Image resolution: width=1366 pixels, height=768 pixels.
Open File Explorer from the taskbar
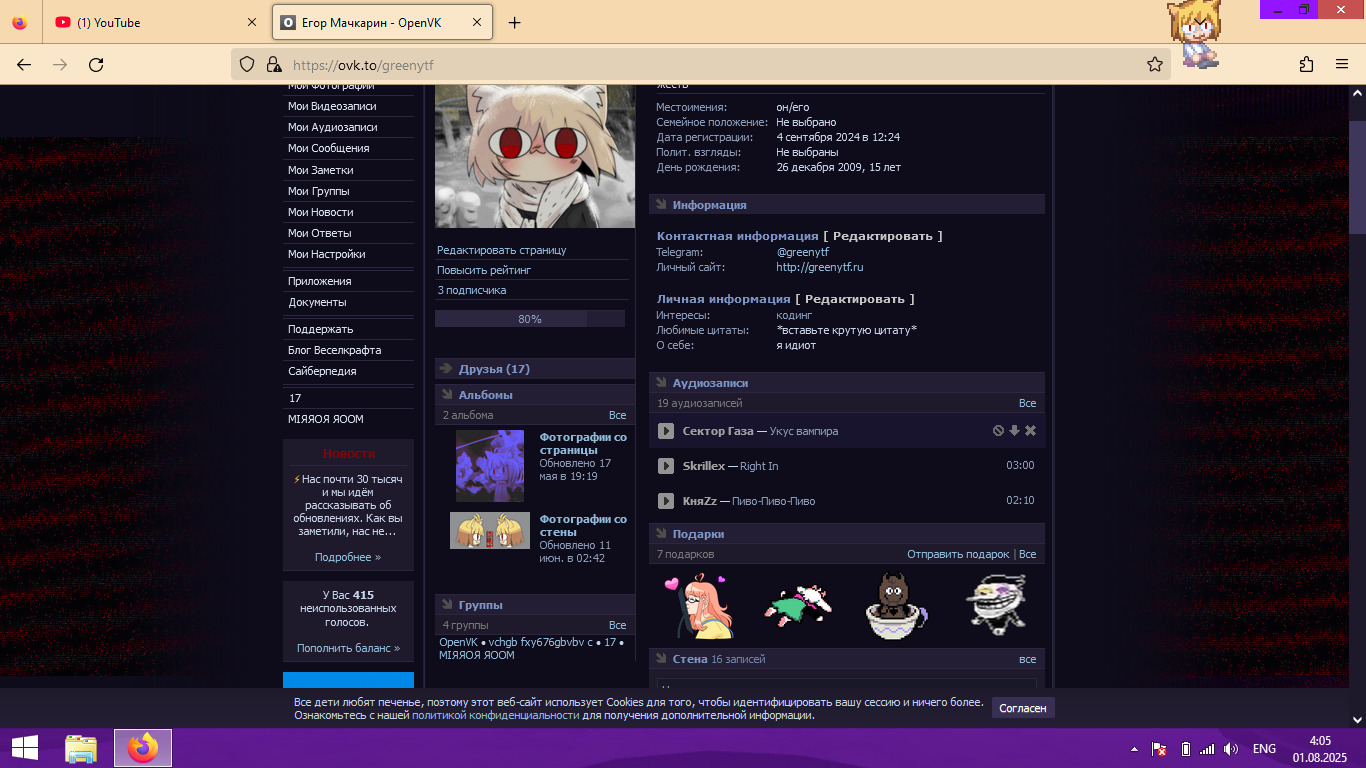pos(81,748)
